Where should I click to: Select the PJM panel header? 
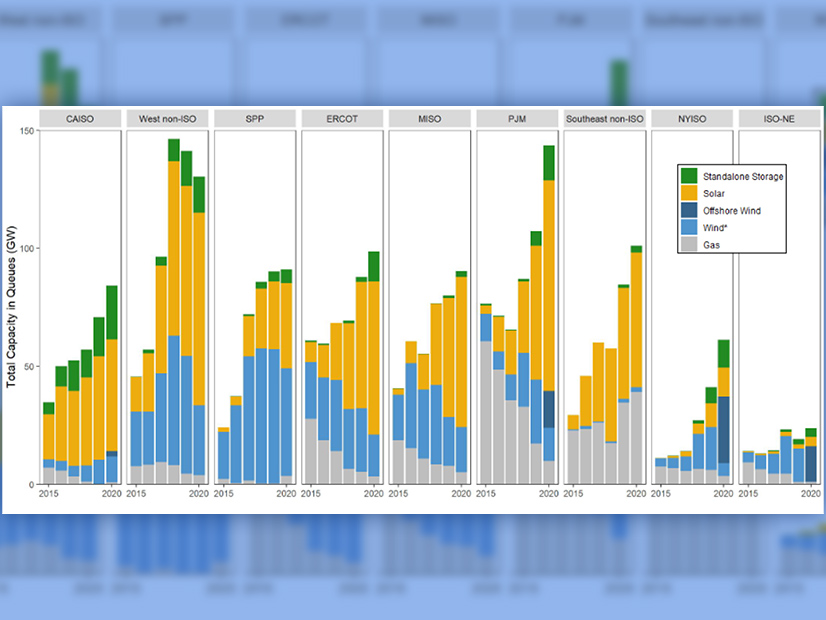(x=515, y=118)
